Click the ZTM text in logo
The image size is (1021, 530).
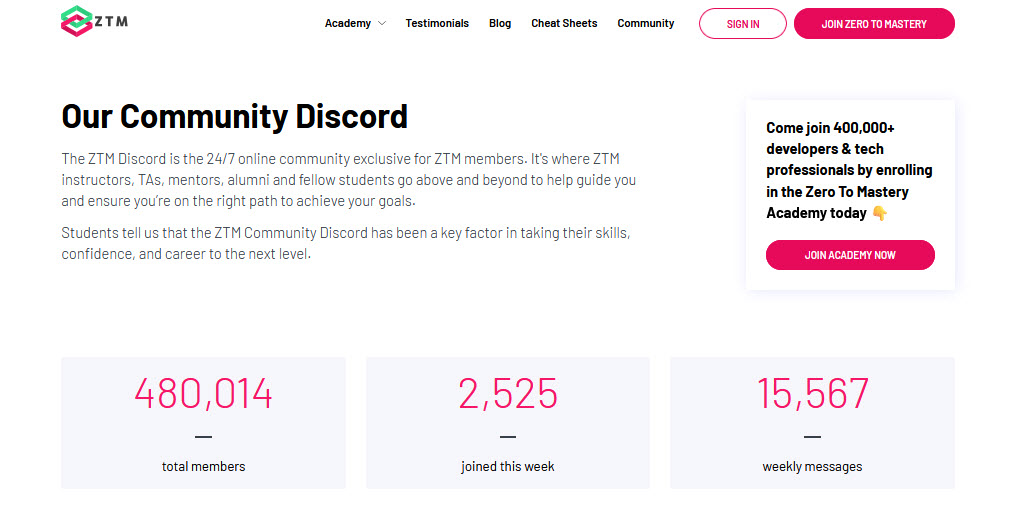[111, 21]
